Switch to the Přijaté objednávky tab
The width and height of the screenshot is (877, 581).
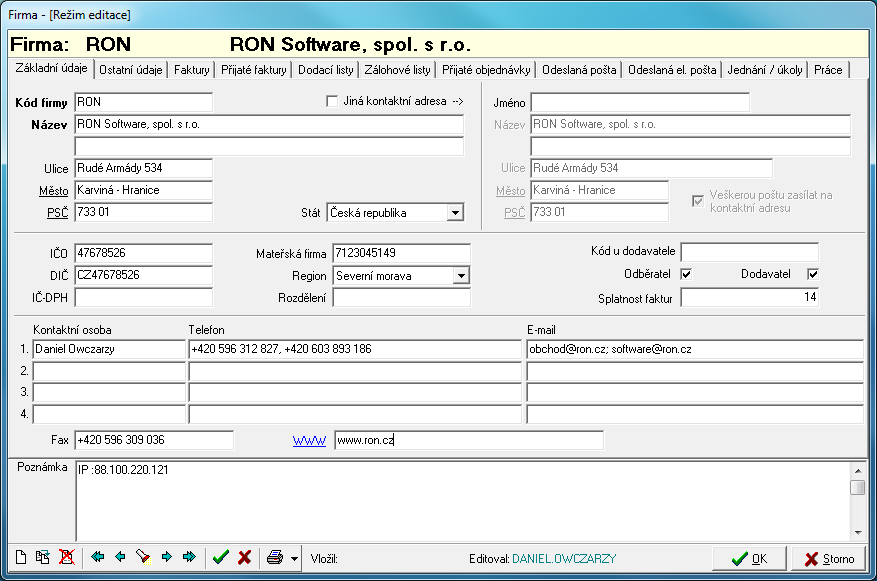point(486,70)
